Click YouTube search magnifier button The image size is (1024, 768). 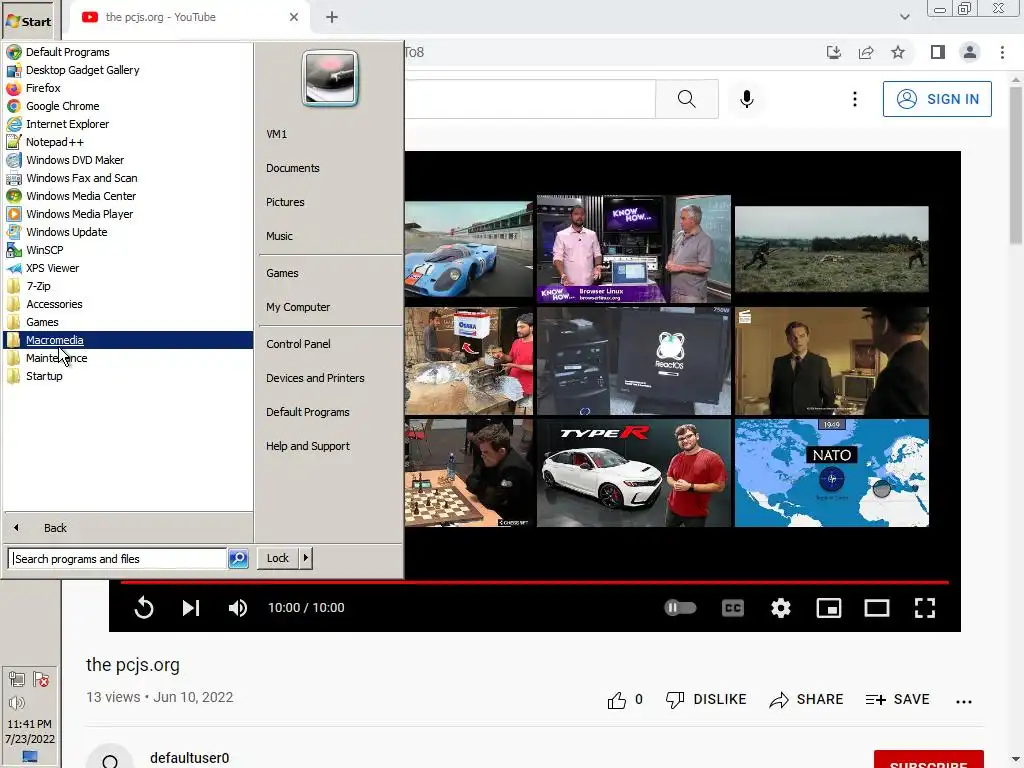pos(686,99)
